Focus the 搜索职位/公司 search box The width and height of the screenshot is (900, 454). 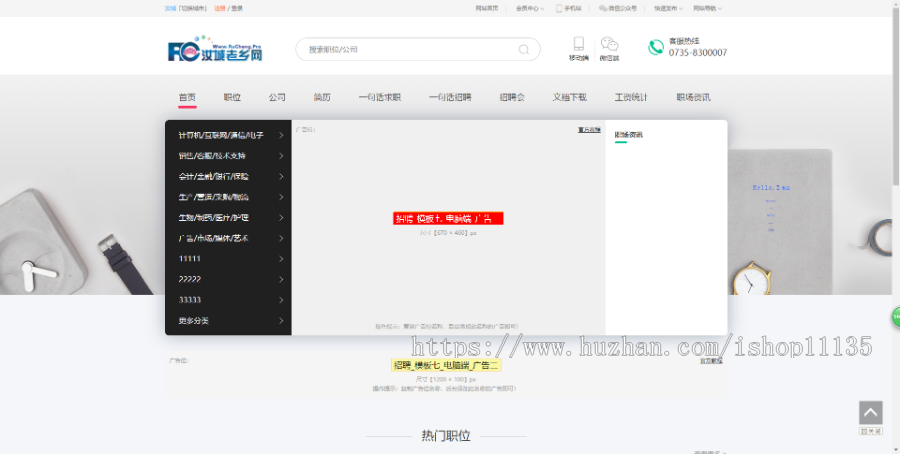[417, 49]
